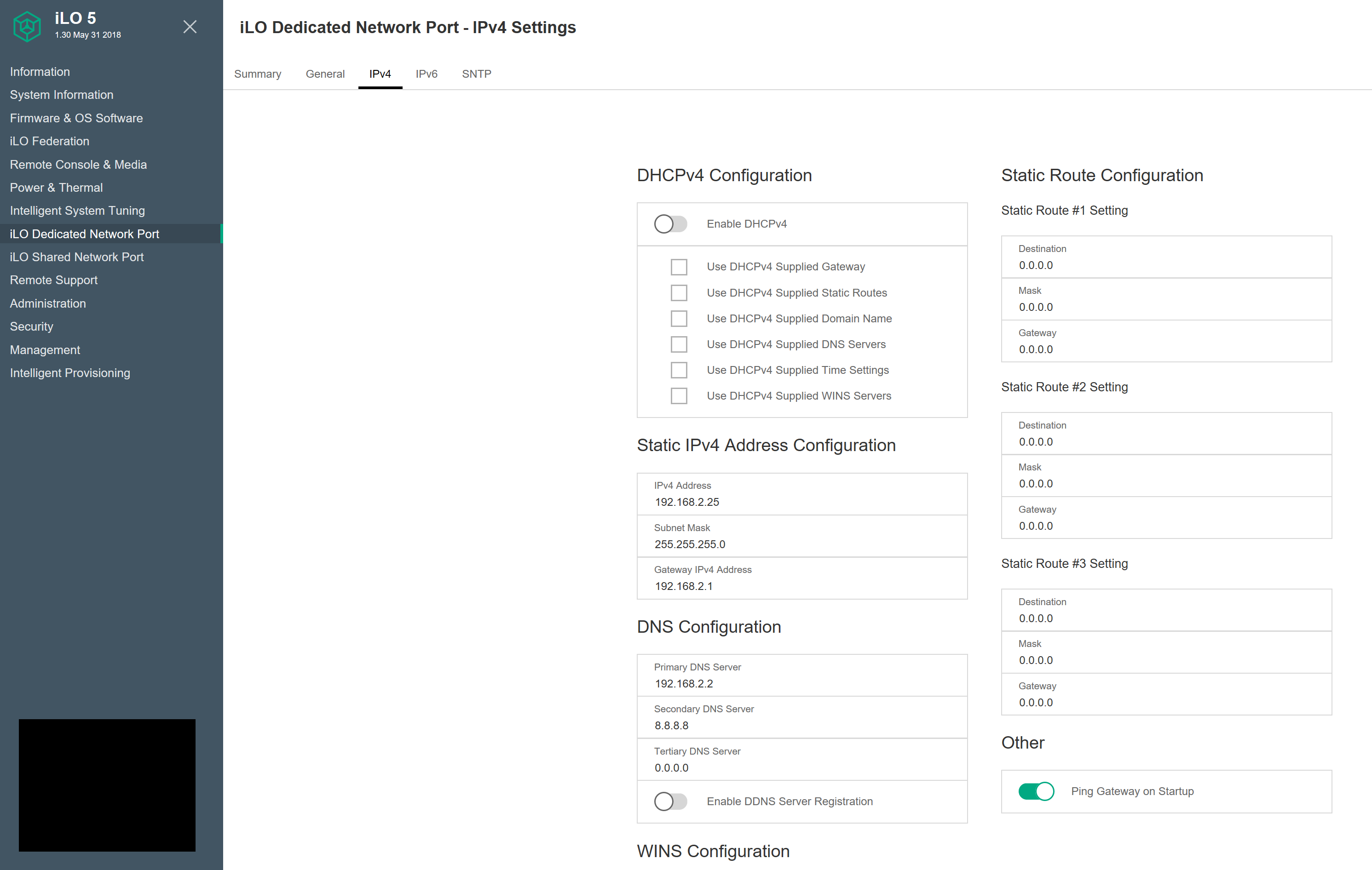Image resolution: width=1372 pixels, height=870 pixels.
Task: Click the IPv6 tab
Action: pyautogui.click(x=428, y=74)
